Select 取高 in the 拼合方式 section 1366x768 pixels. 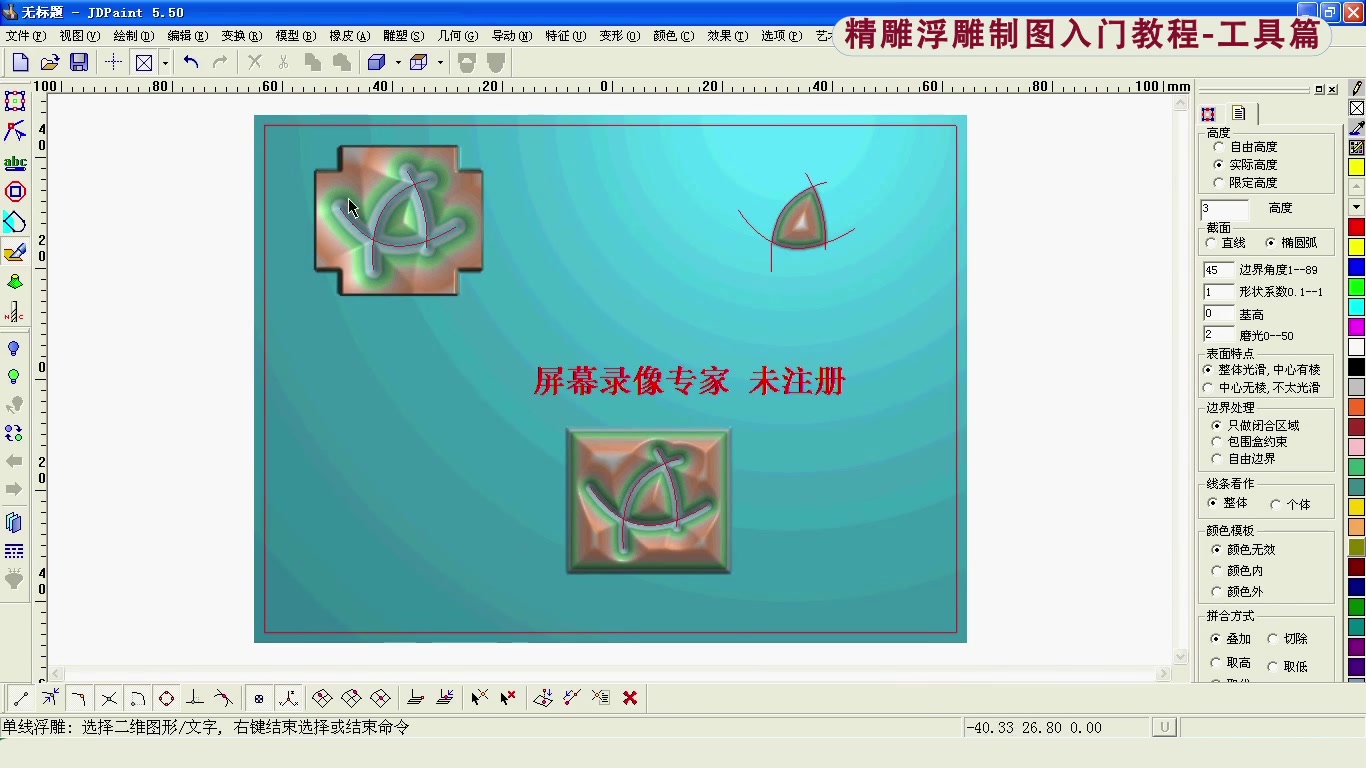[1234, 662]
